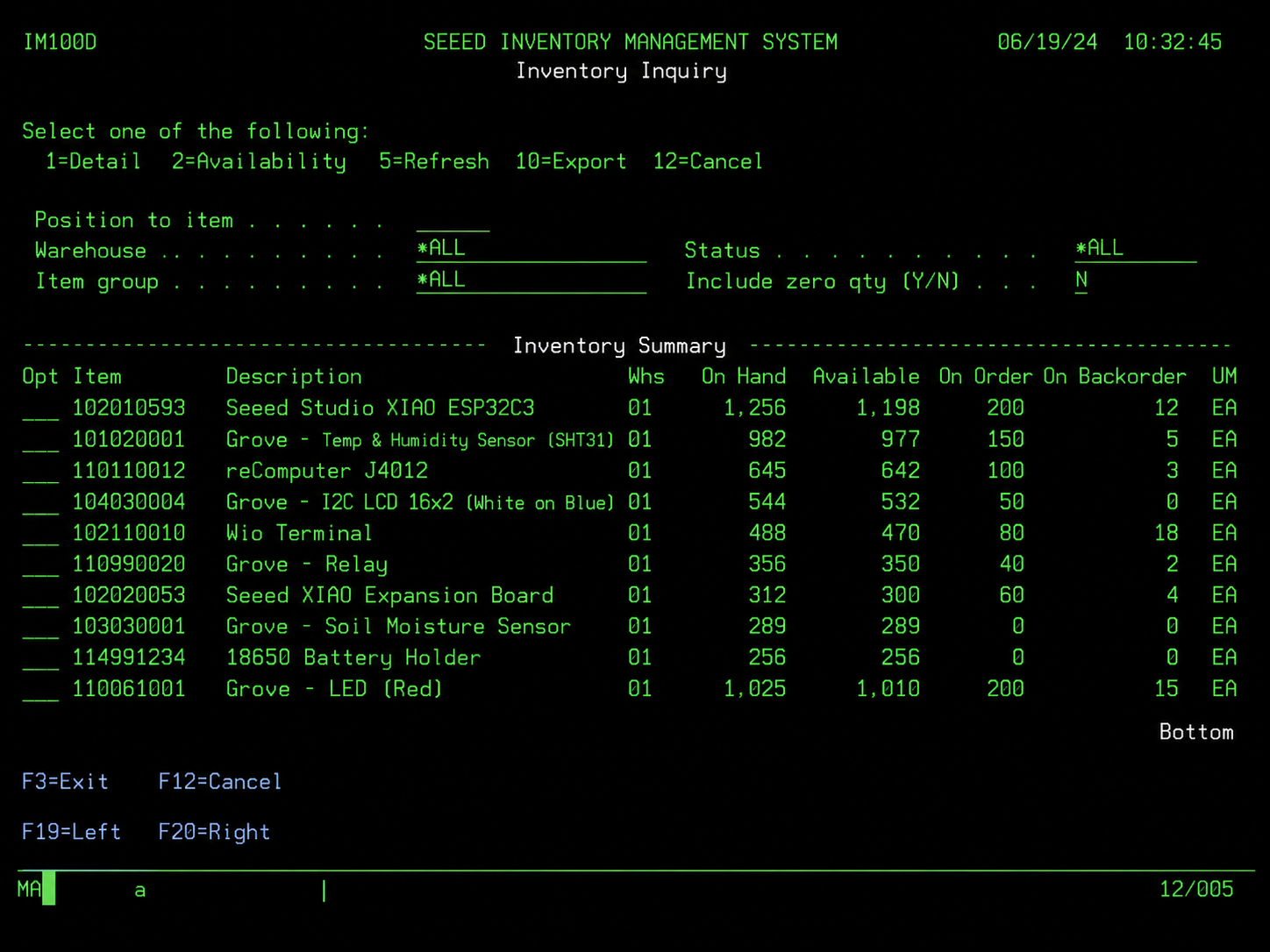1270x952 pixels.
Task: Select Opt field for item 102020053
Action: pos(40,596)
